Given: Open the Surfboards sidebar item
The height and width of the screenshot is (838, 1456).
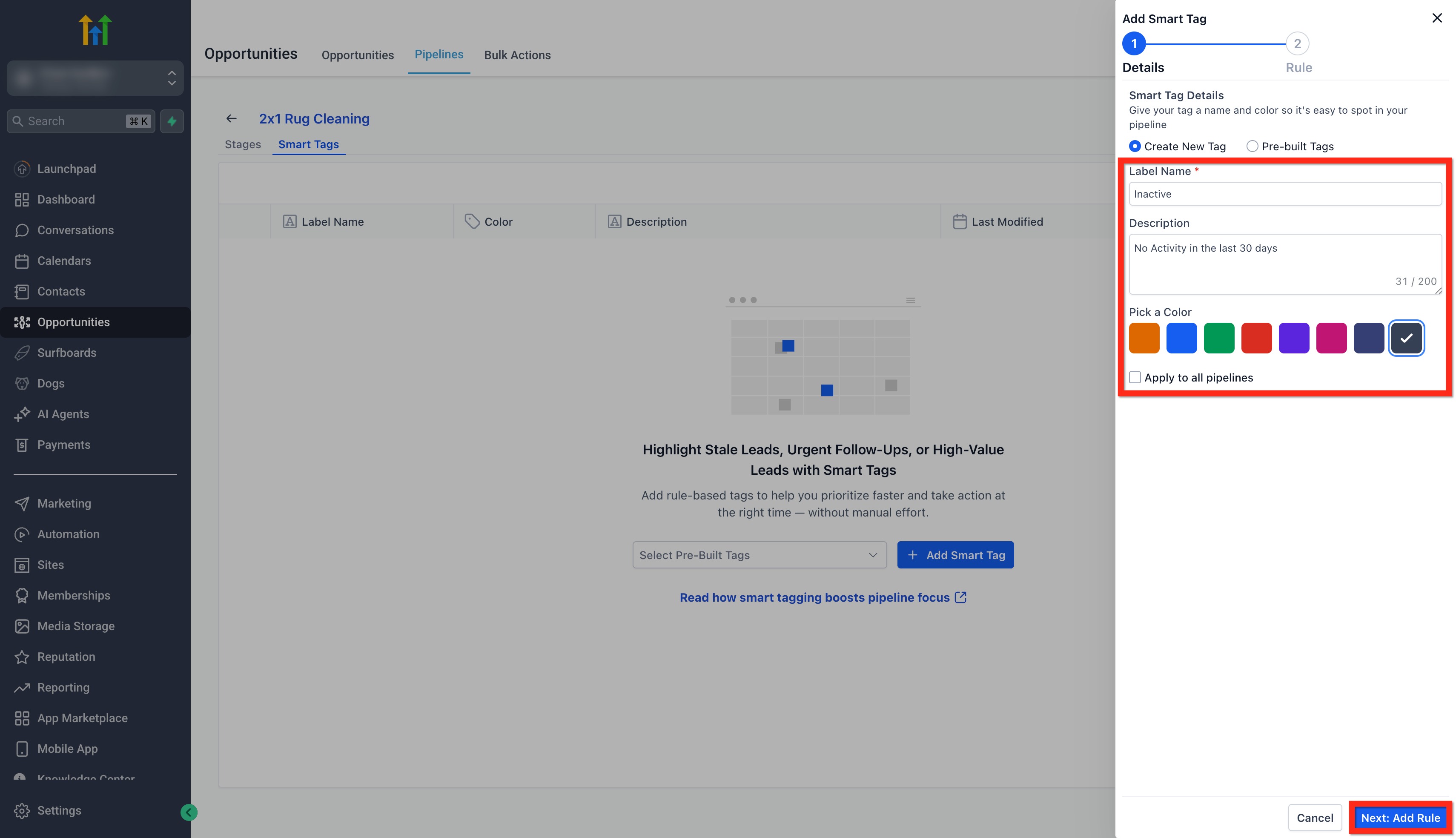Looking at the screenshot, I should click(66, 353).
